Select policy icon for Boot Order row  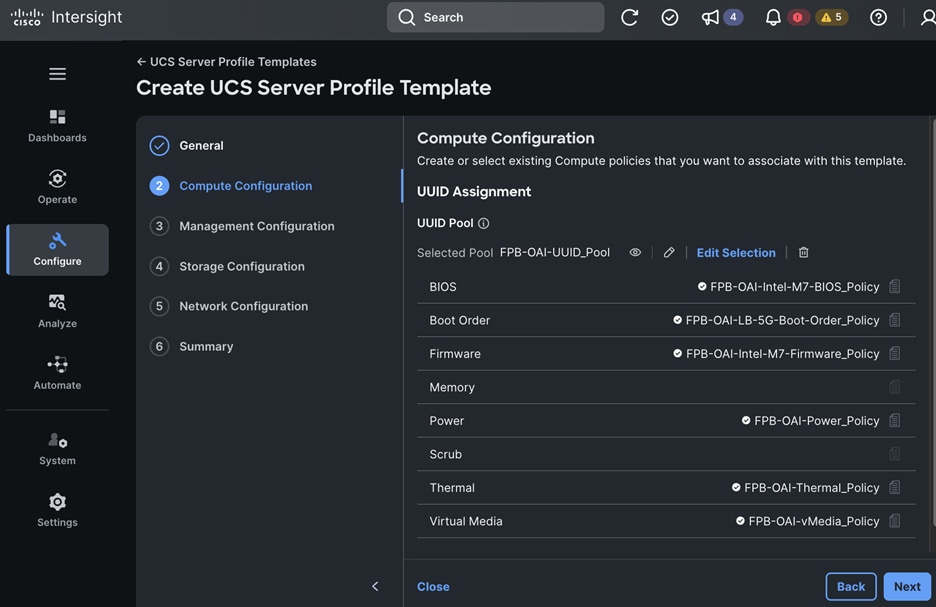point(894,320)
